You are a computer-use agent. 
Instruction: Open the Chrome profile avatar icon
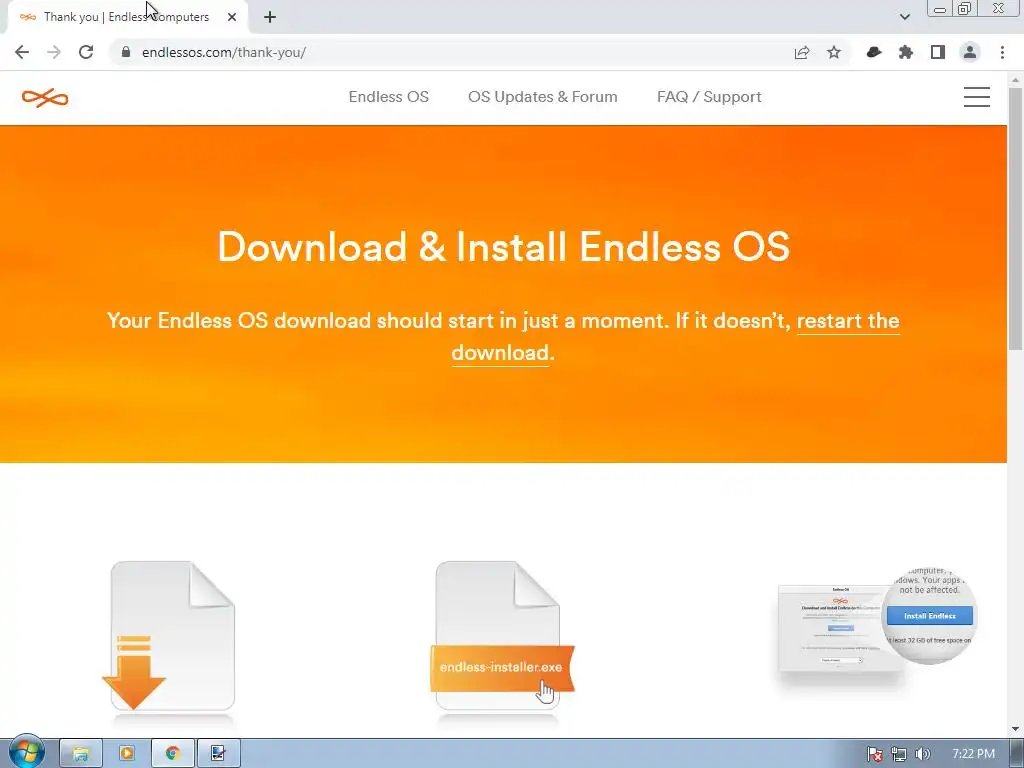[970, 52]
